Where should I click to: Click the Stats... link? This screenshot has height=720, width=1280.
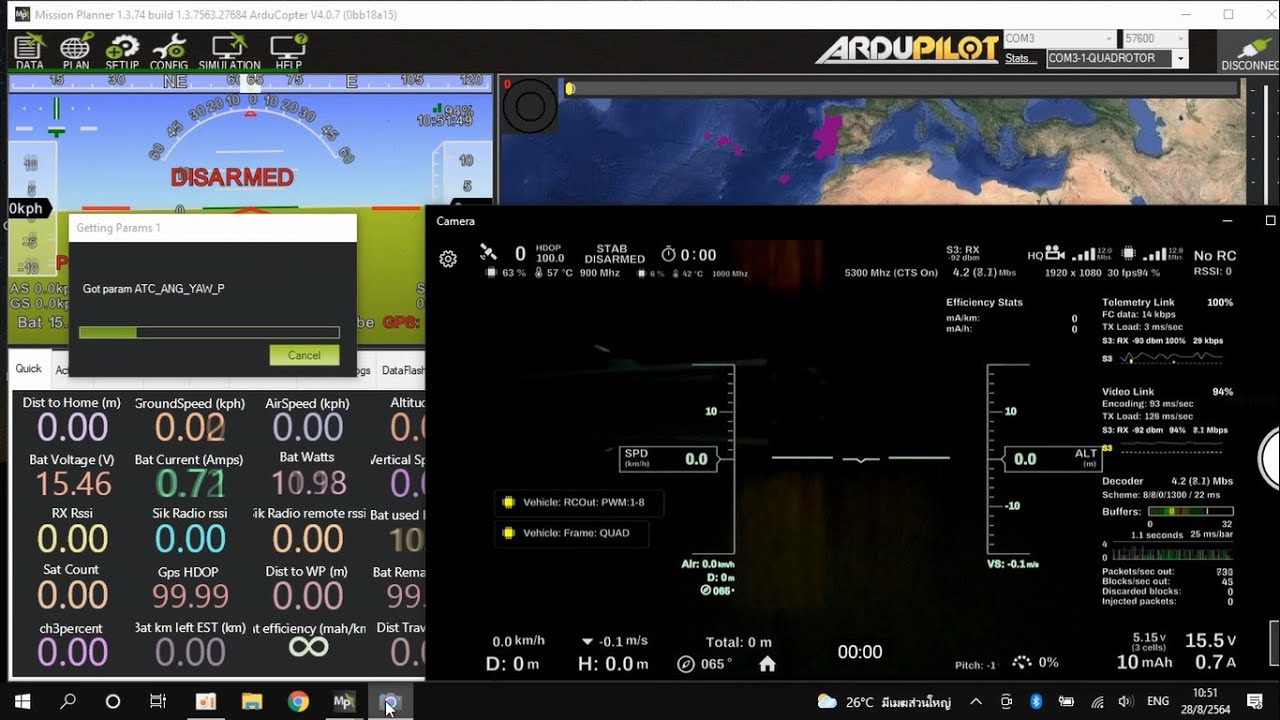[x=1021, y=59]
